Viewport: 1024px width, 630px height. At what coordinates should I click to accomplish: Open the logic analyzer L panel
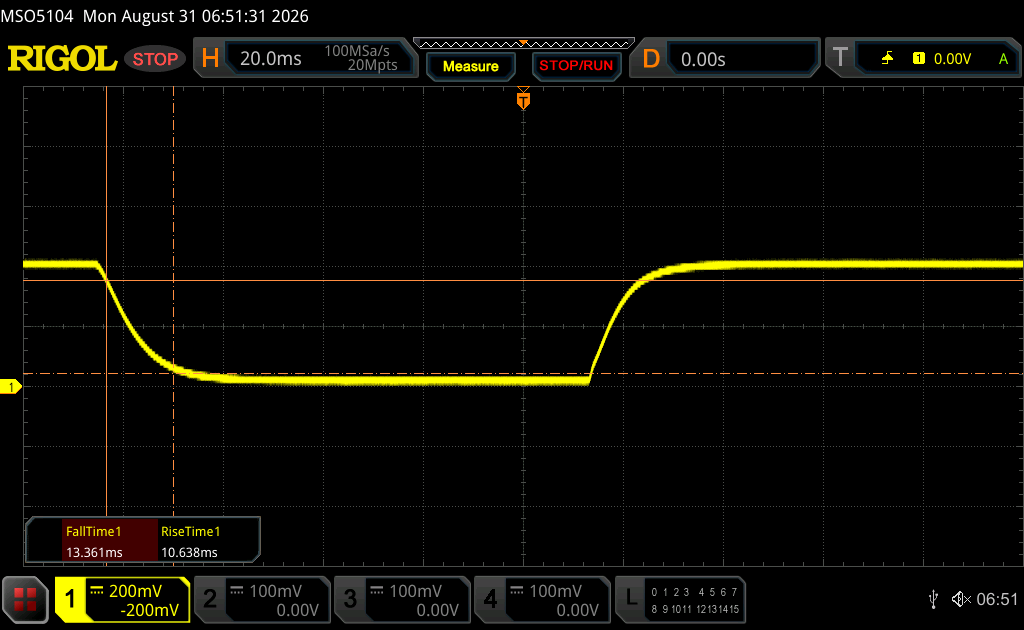680,599
